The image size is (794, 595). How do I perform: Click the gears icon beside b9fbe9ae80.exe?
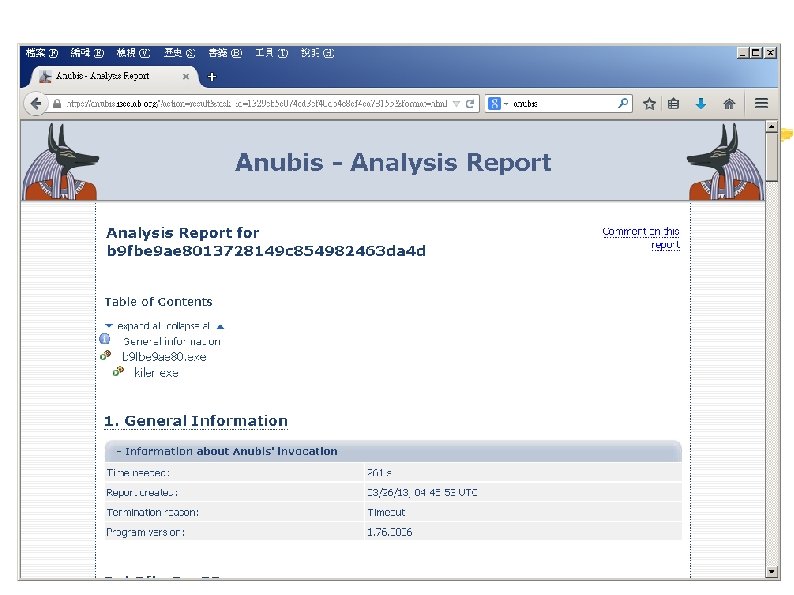coord(105,355)
